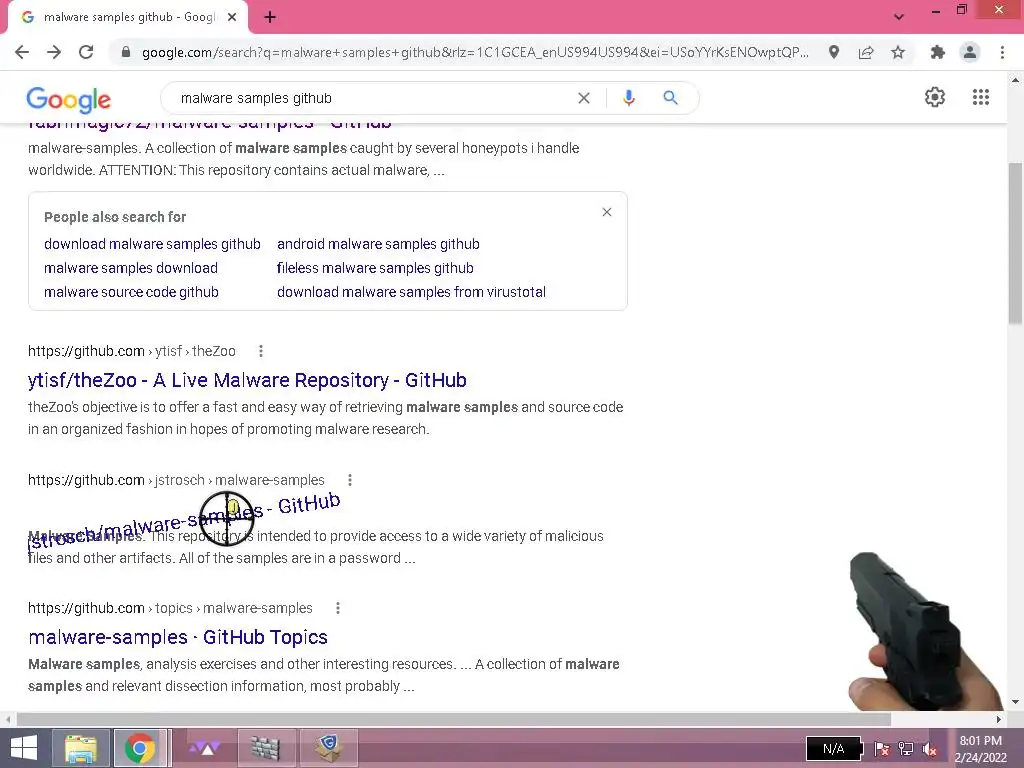Close the malware samples github tab
1024x768 pixels.
232,18
